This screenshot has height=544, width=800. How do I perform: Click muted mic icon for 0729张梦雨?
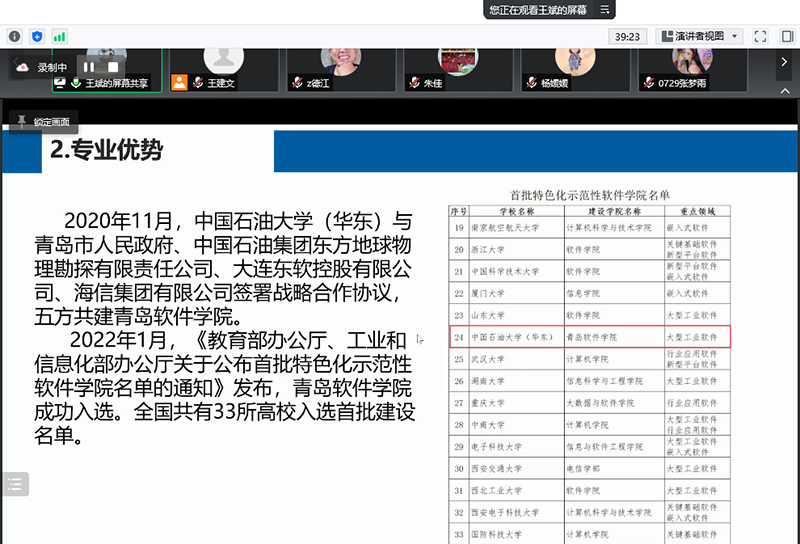tap(649, 83)
